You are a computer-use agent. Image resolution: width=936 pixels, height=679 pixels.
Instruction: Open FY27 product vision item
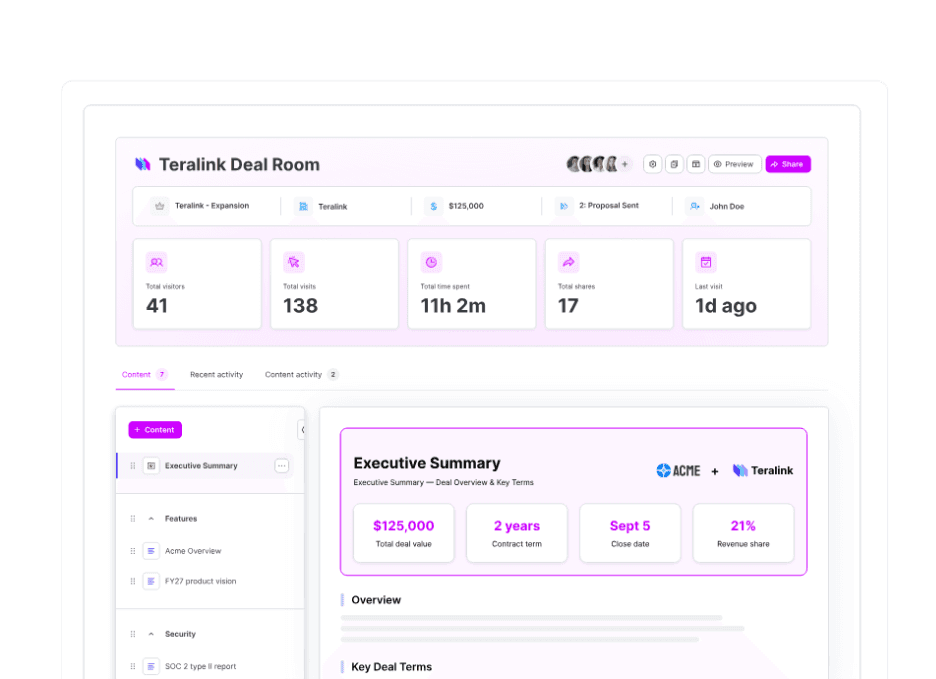pos(201,581)
